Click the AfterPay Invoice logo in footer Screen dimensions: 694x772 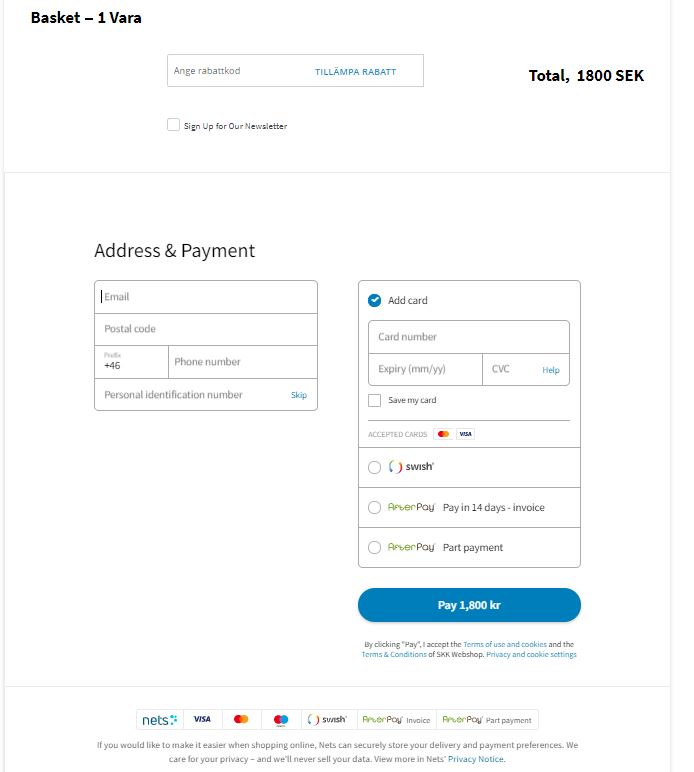click(x=396, y=720)
